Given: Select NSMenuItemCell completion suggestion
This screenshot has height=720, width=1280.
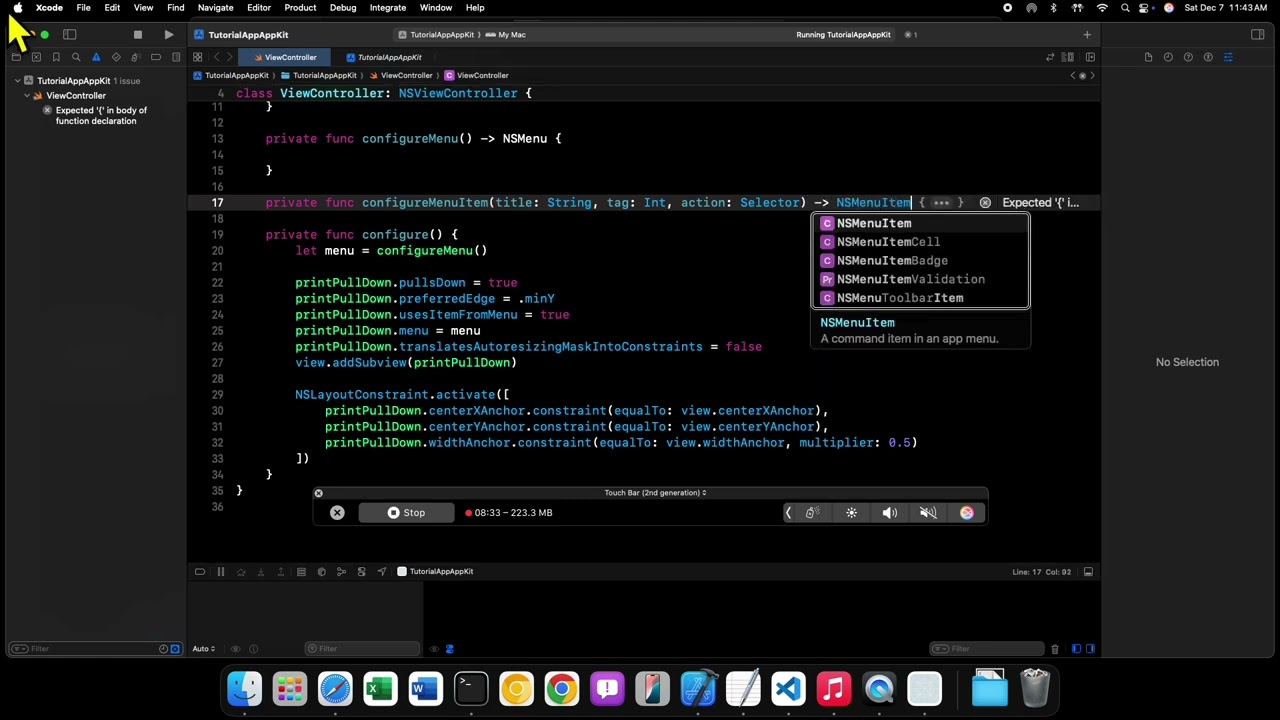Looking at the screenshot, I should click(x=920, y=242).
